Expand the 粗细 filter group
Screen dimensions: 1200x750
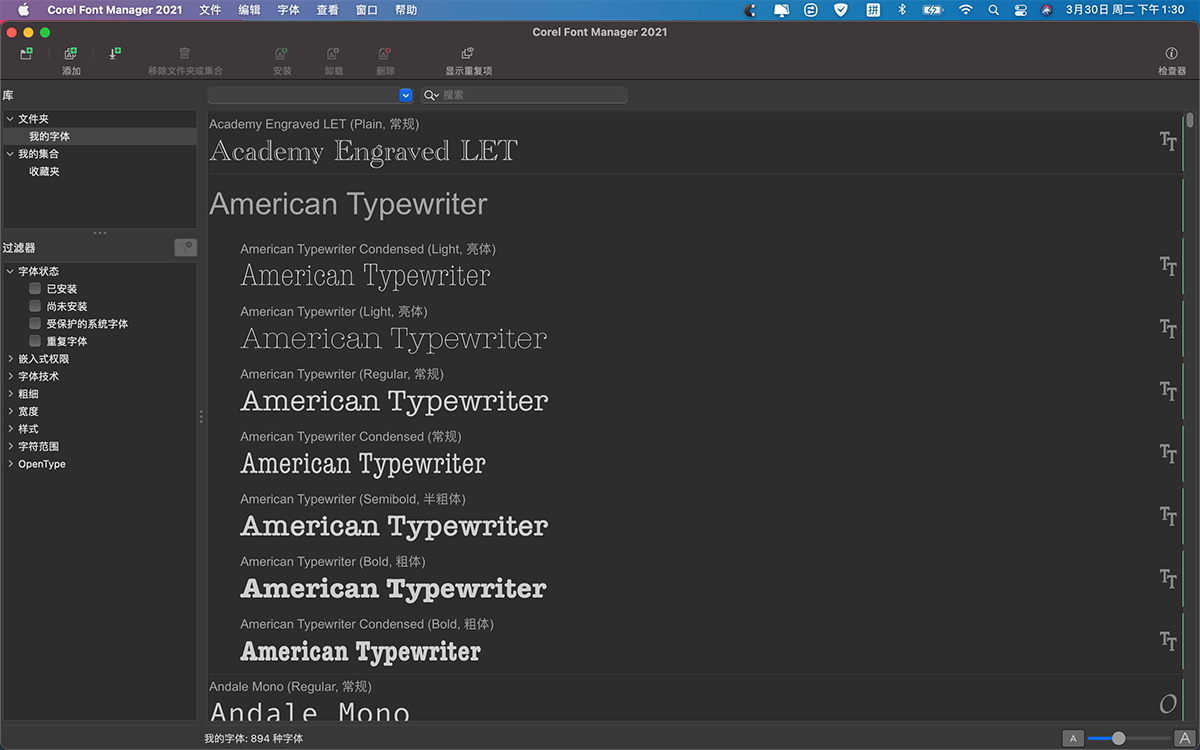click(x=10, y=393)
